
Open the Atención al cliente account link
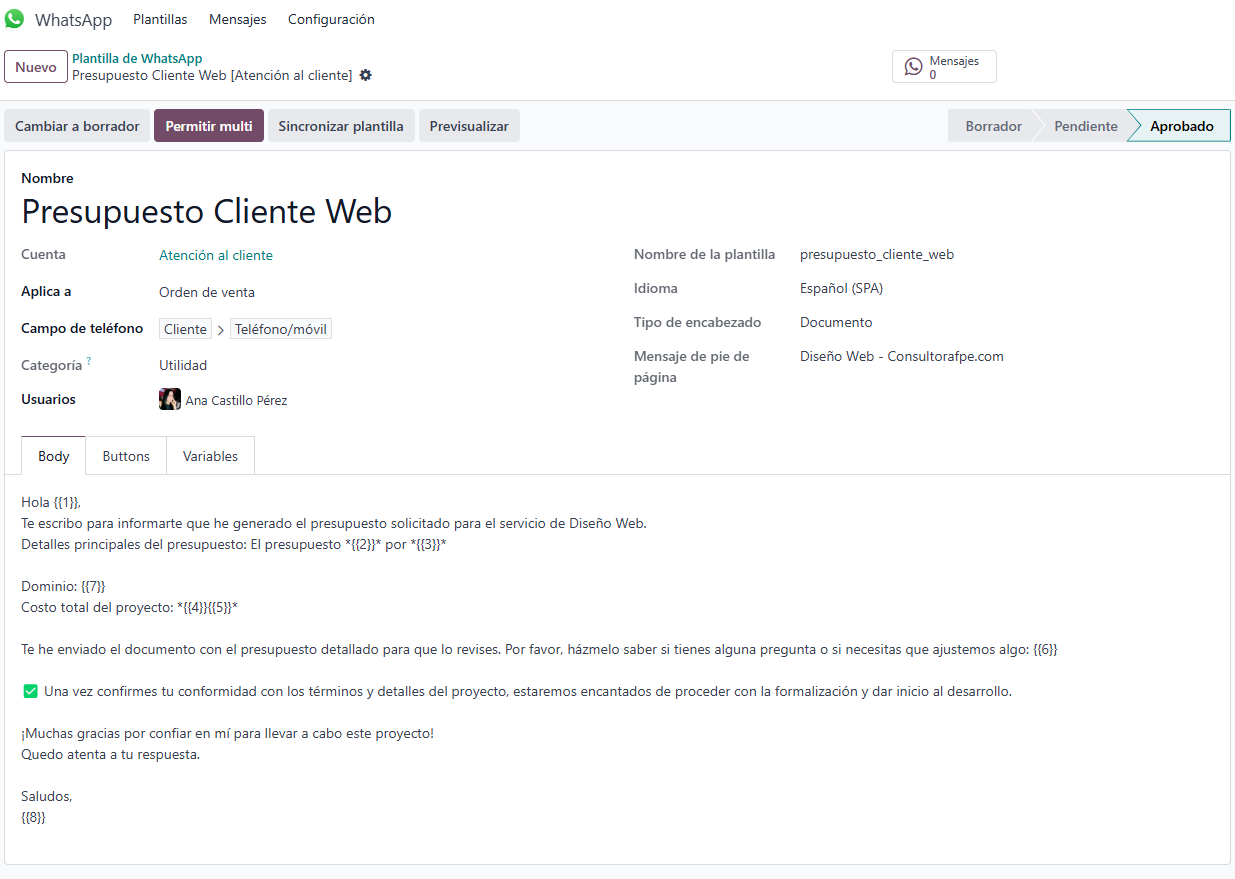pos(216,255)
